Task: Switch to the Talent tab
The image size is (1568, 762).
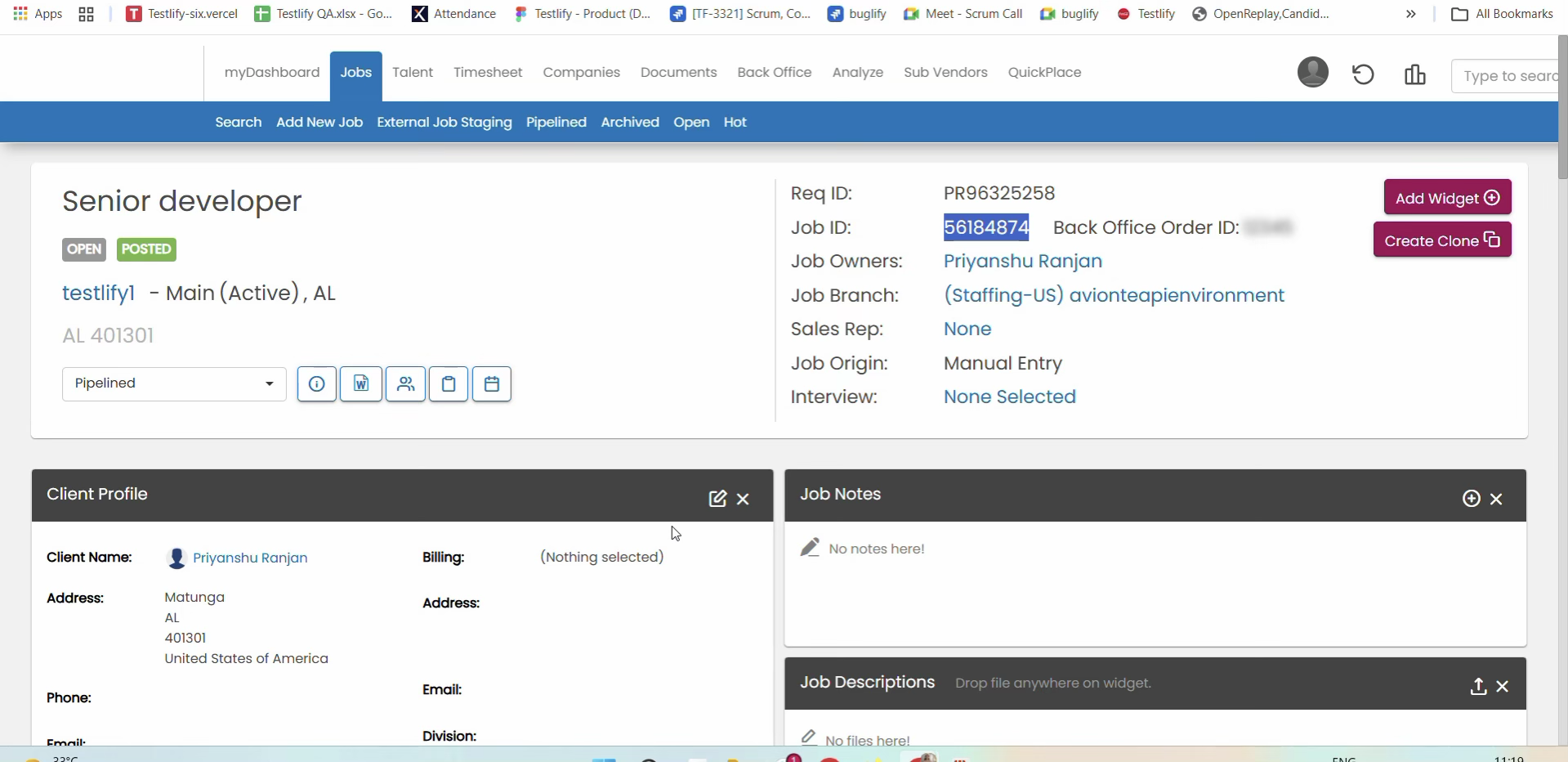Action: (413, 72)
